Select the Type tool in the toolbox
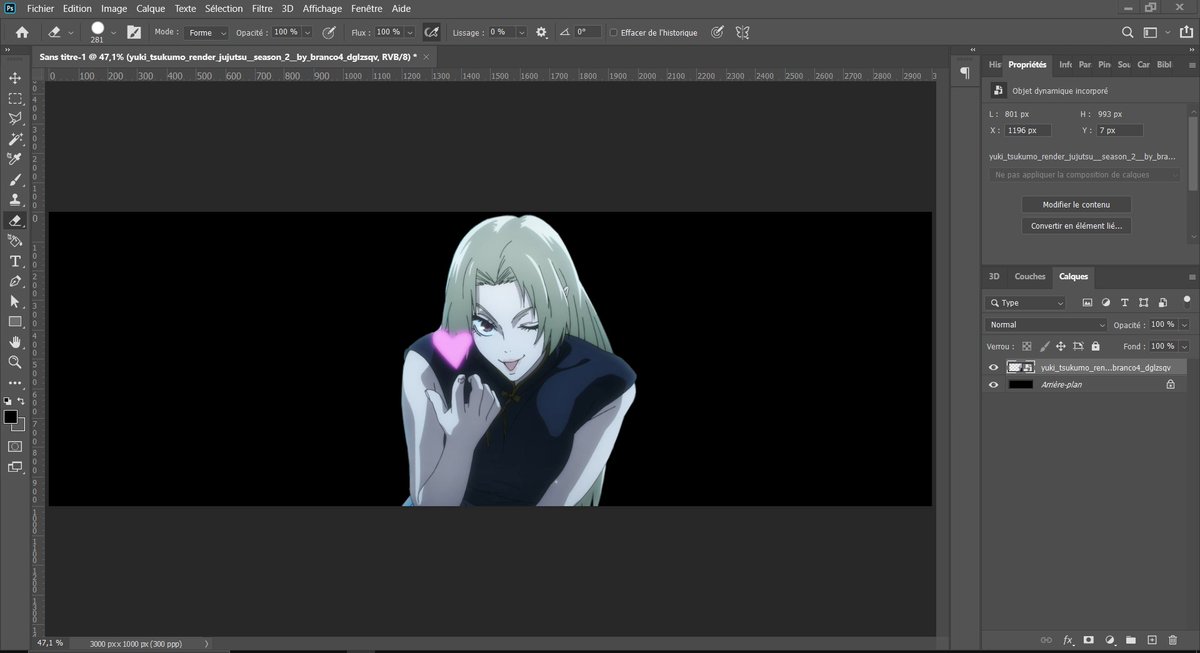 point(15,261)
